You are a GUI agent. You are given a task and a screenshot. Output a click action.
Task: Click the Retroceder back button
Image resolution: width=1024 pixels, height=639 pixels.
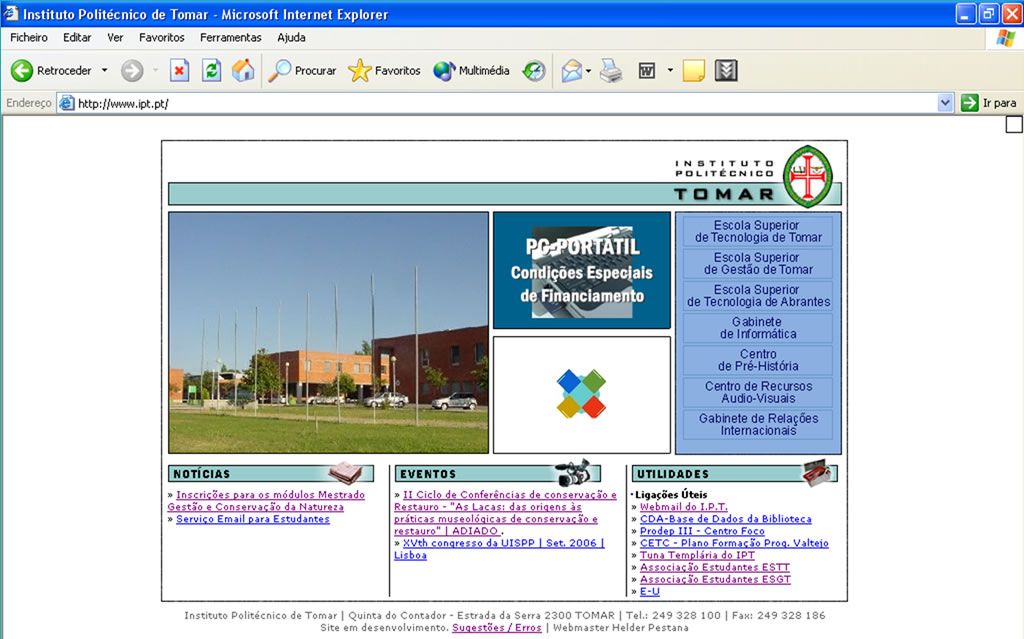(x=52, y=71)
